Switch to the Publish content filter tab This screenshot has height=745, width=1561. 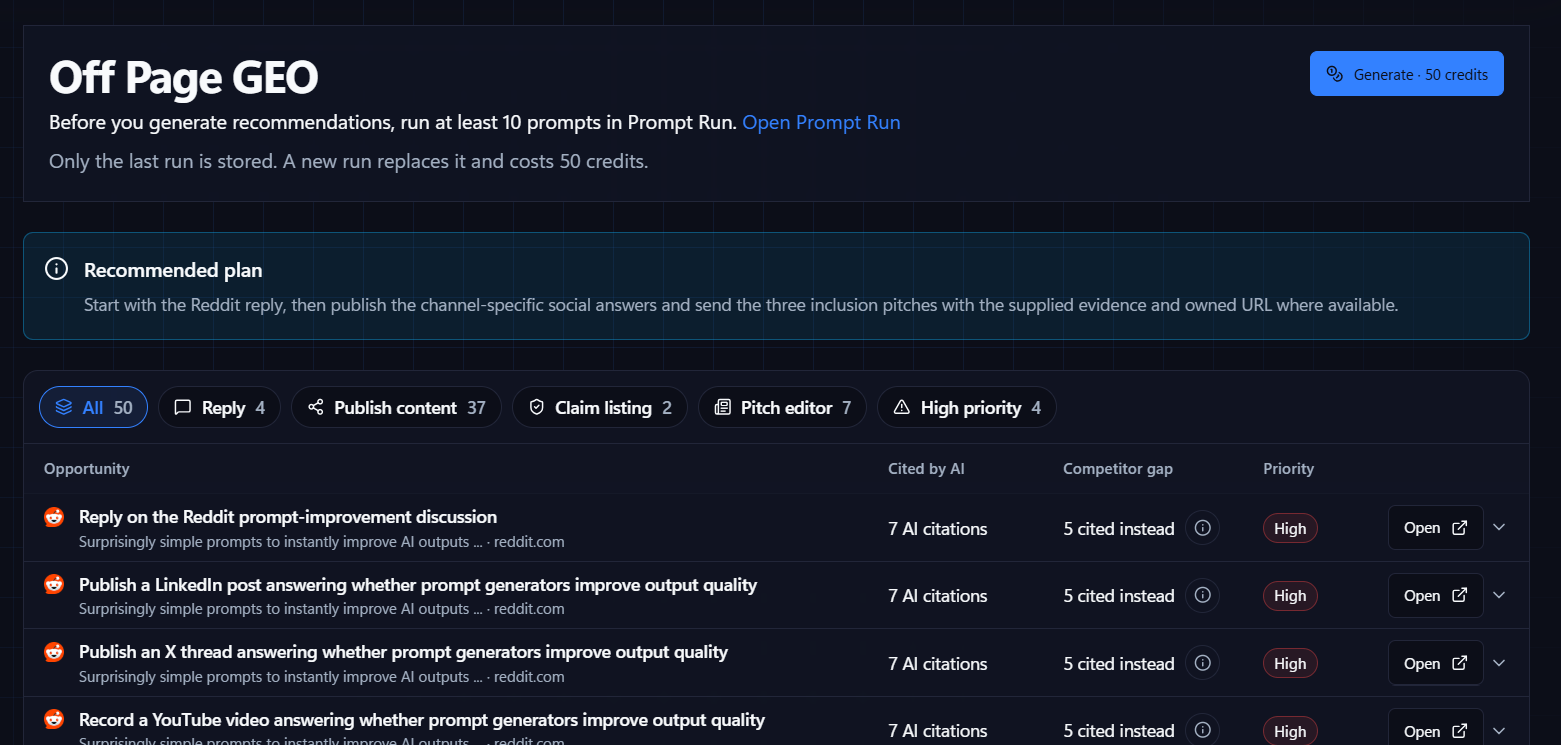396,407
